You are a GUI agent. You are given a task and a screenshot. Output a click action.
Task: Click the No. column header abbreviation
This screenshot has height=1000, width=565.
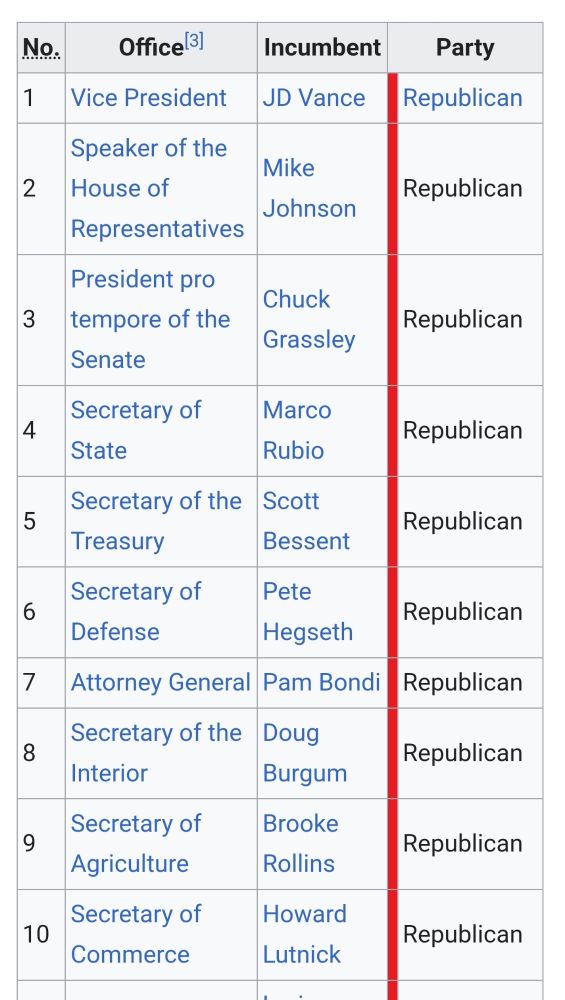[41, 48]
